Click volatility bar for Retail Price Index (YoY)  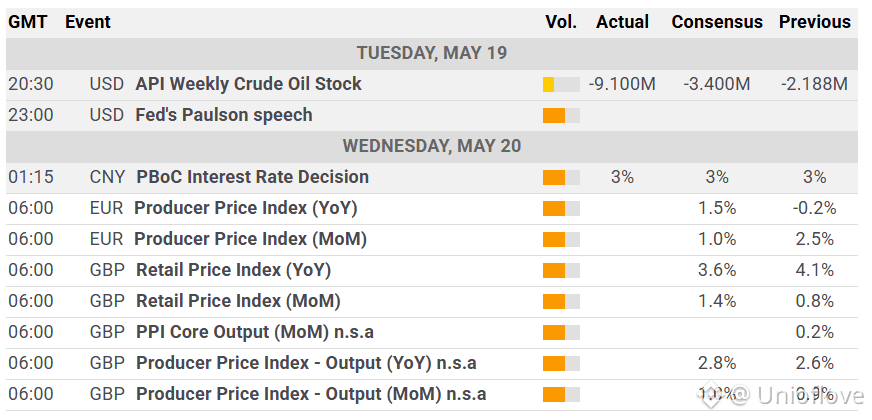pos(561,270)
